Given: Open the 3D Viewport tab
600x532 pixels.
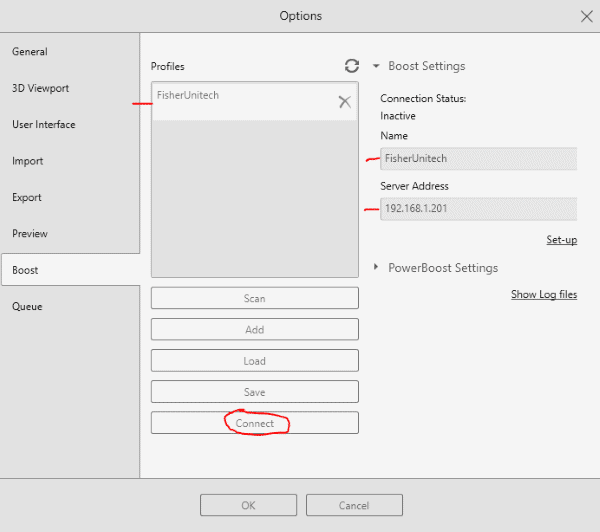Looking at the screenshot, I should point(70,88).
